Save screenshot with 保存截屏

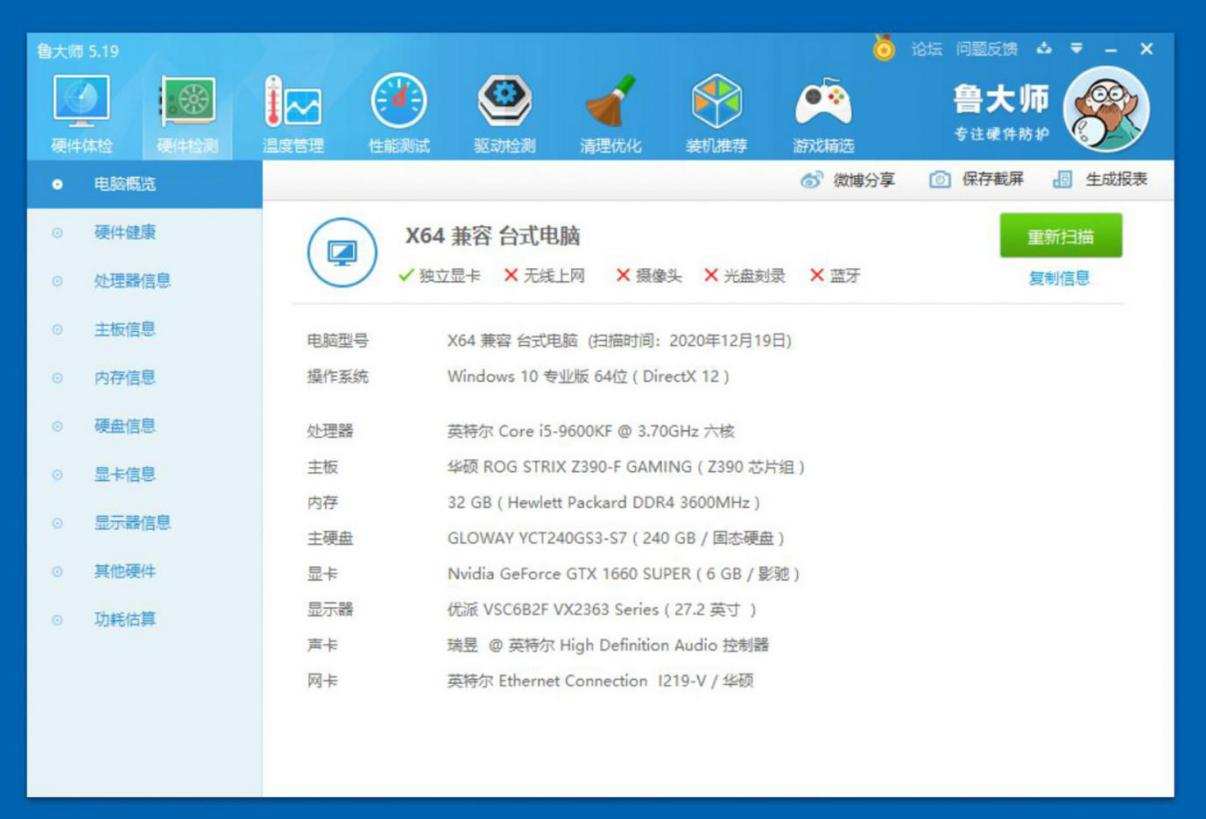(976, 180)
